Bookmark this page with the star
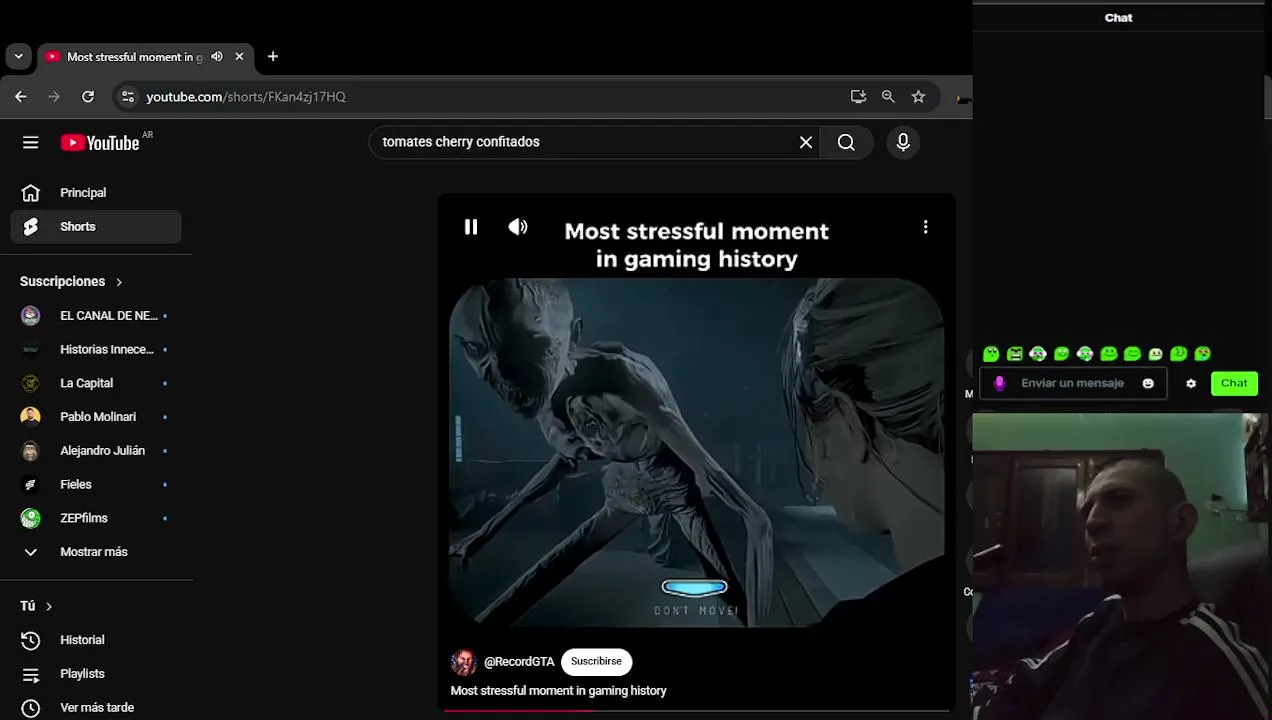Image resolution: width=1272 pixels, height=720 pixels. (x=918, y=97)
